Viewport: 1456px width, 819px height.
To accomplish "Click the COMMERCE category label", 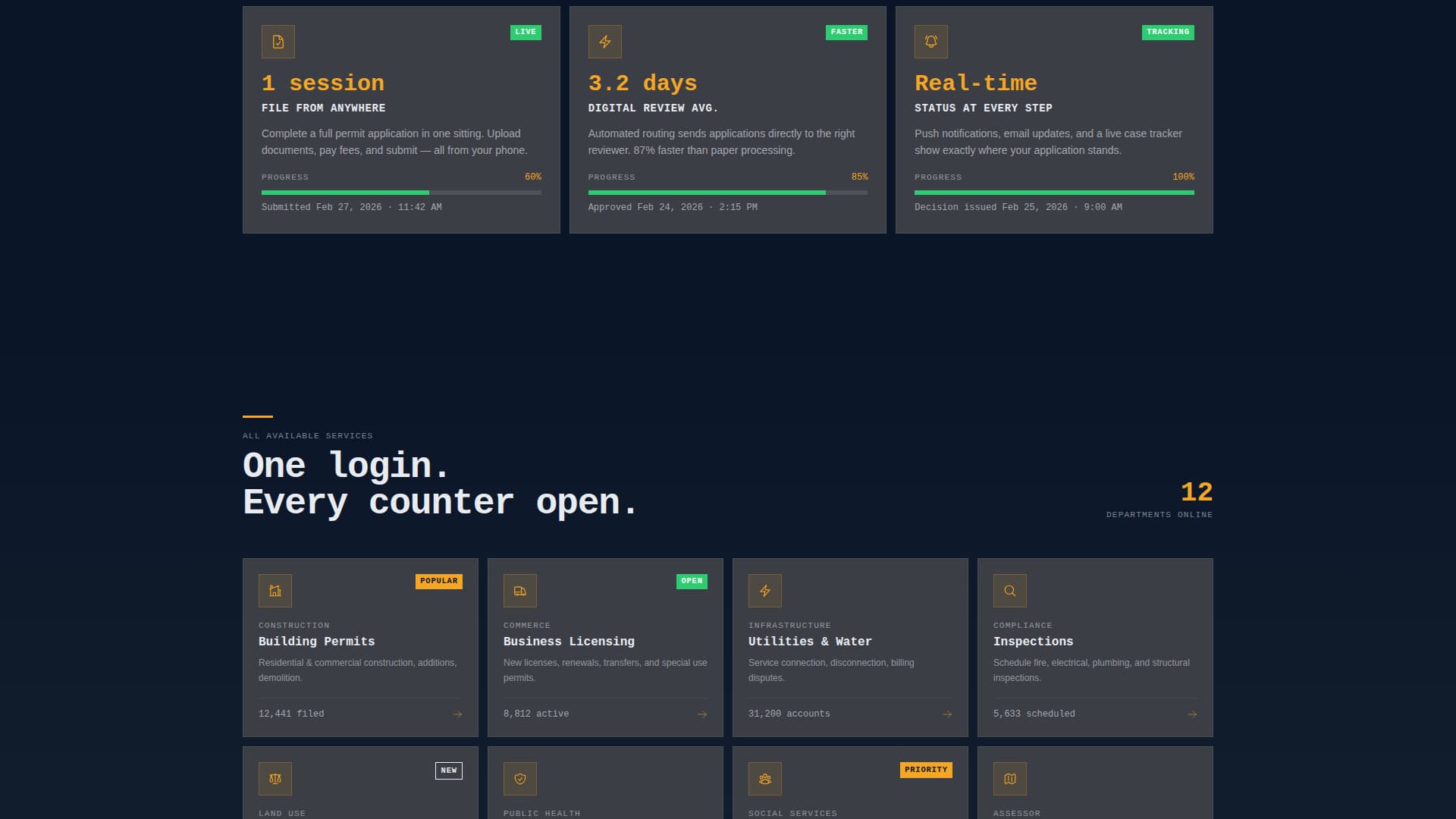I will tap(527, 626).
